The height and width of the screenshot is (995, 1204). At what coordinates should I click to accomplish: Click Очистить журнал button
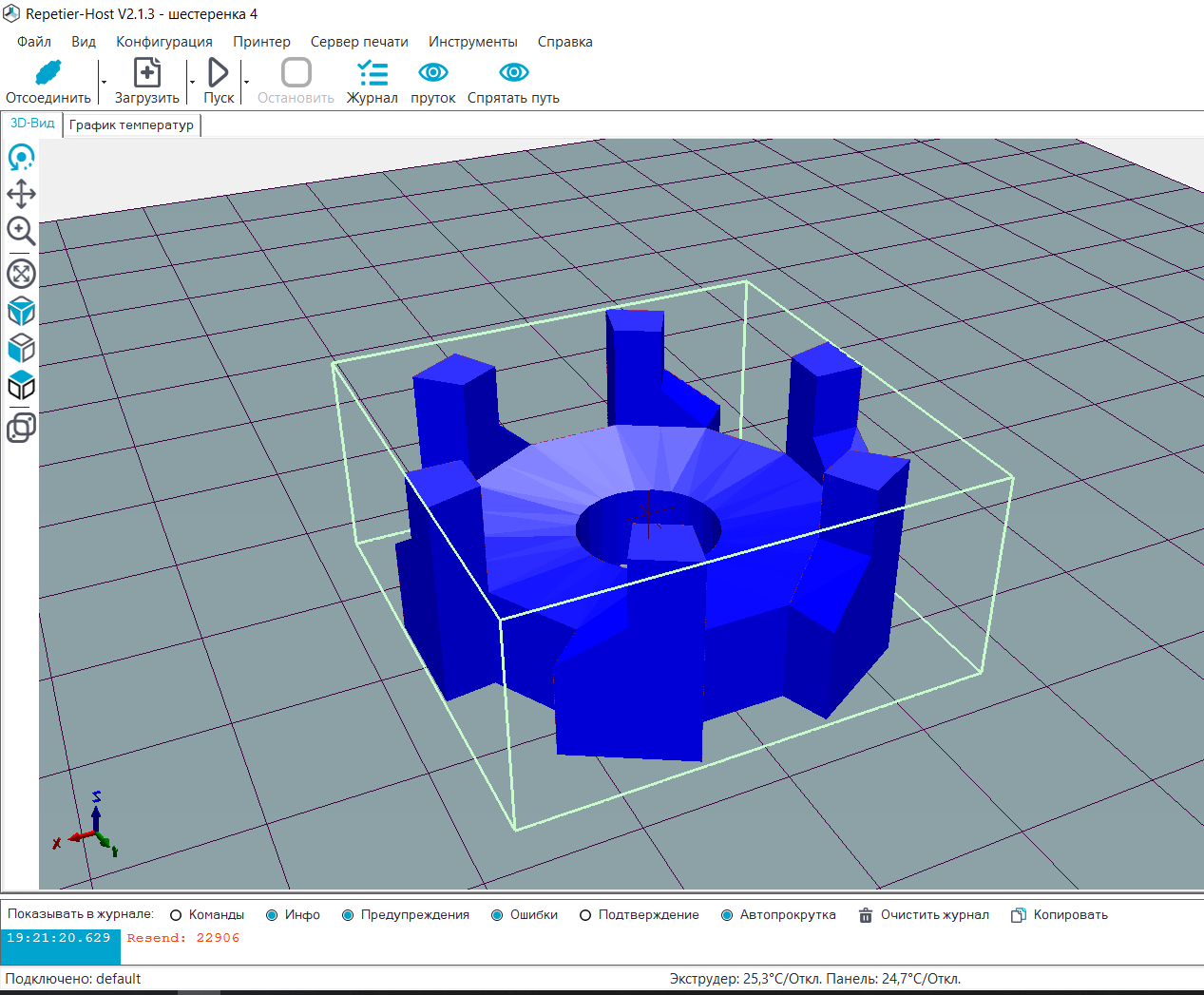tap(924, 915)
